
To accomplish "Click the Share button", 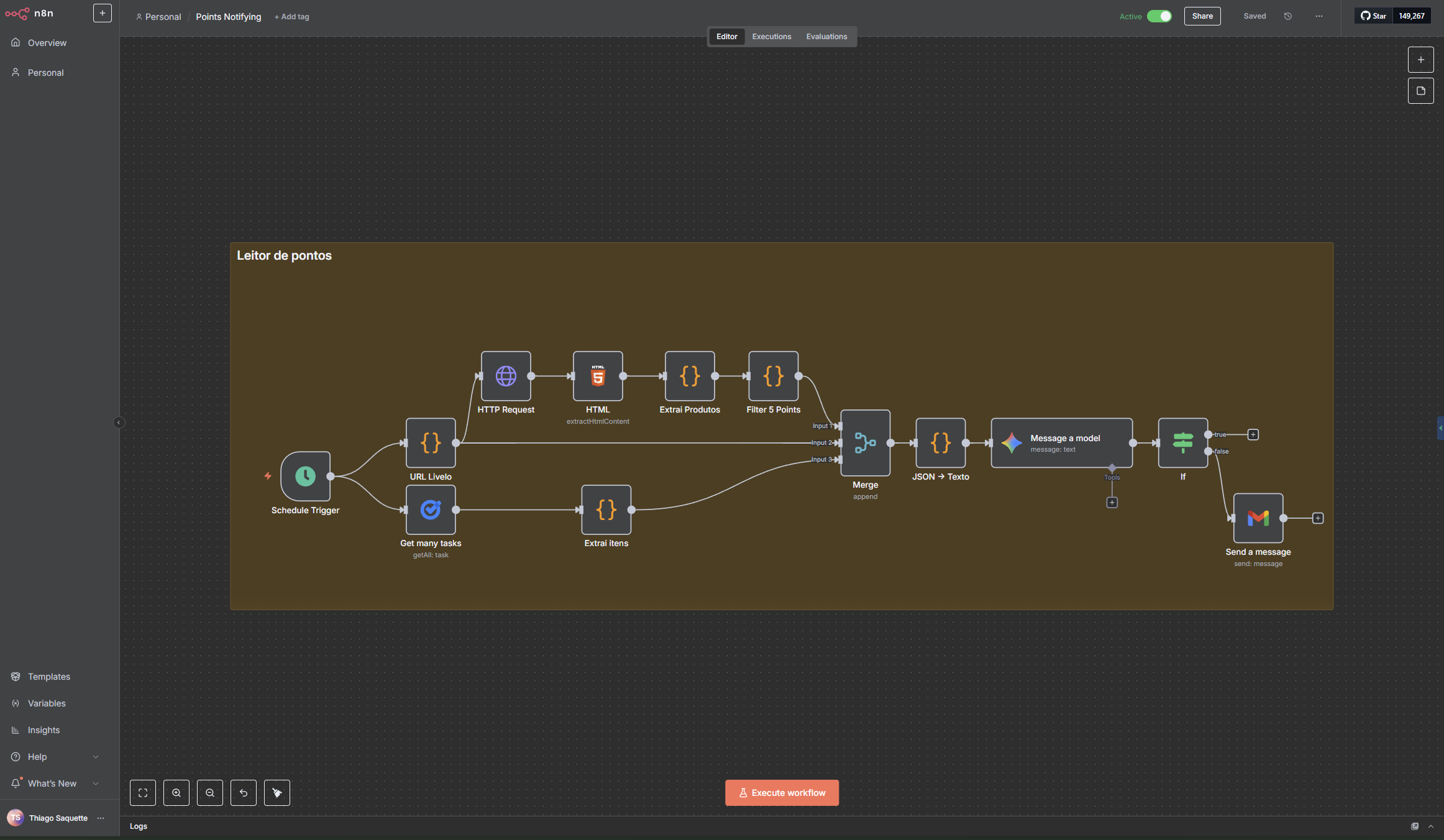I will click(x=1202, y=16).
